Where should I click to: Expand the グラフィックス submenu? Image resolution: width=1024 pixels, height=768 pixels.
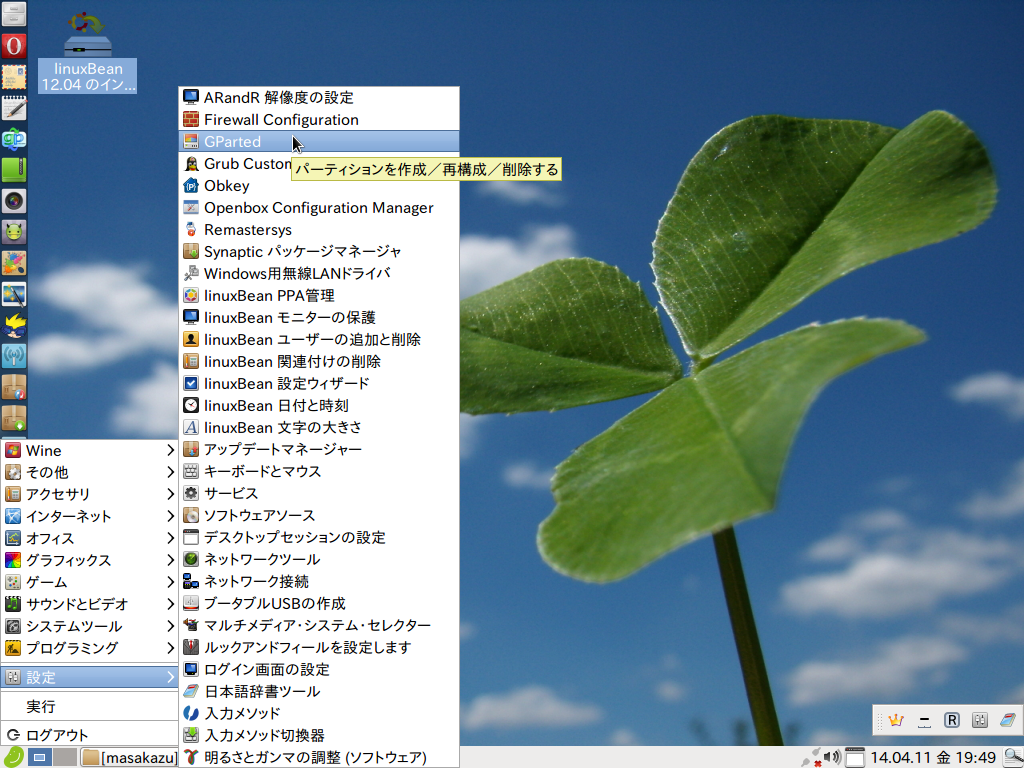click(x=89, y=560)
